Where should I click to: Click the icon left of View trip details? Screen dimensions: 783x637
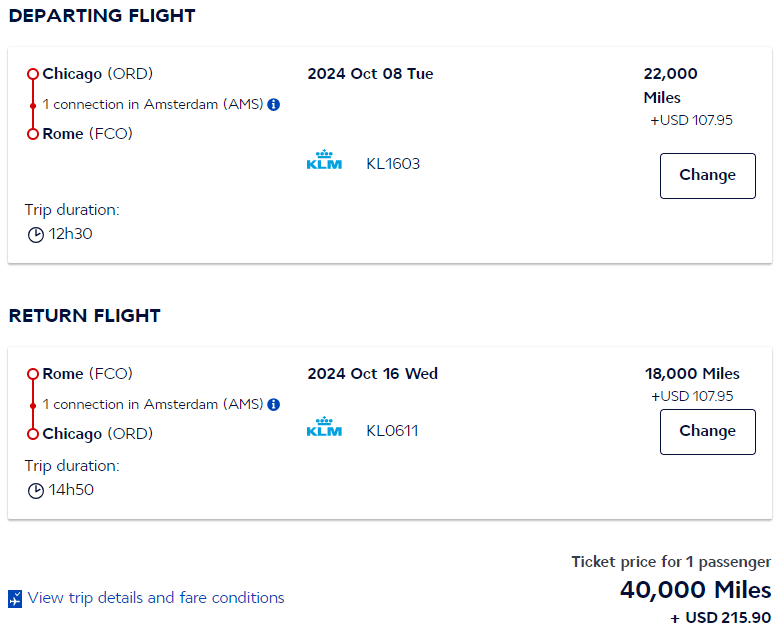[x=15, y=599]
